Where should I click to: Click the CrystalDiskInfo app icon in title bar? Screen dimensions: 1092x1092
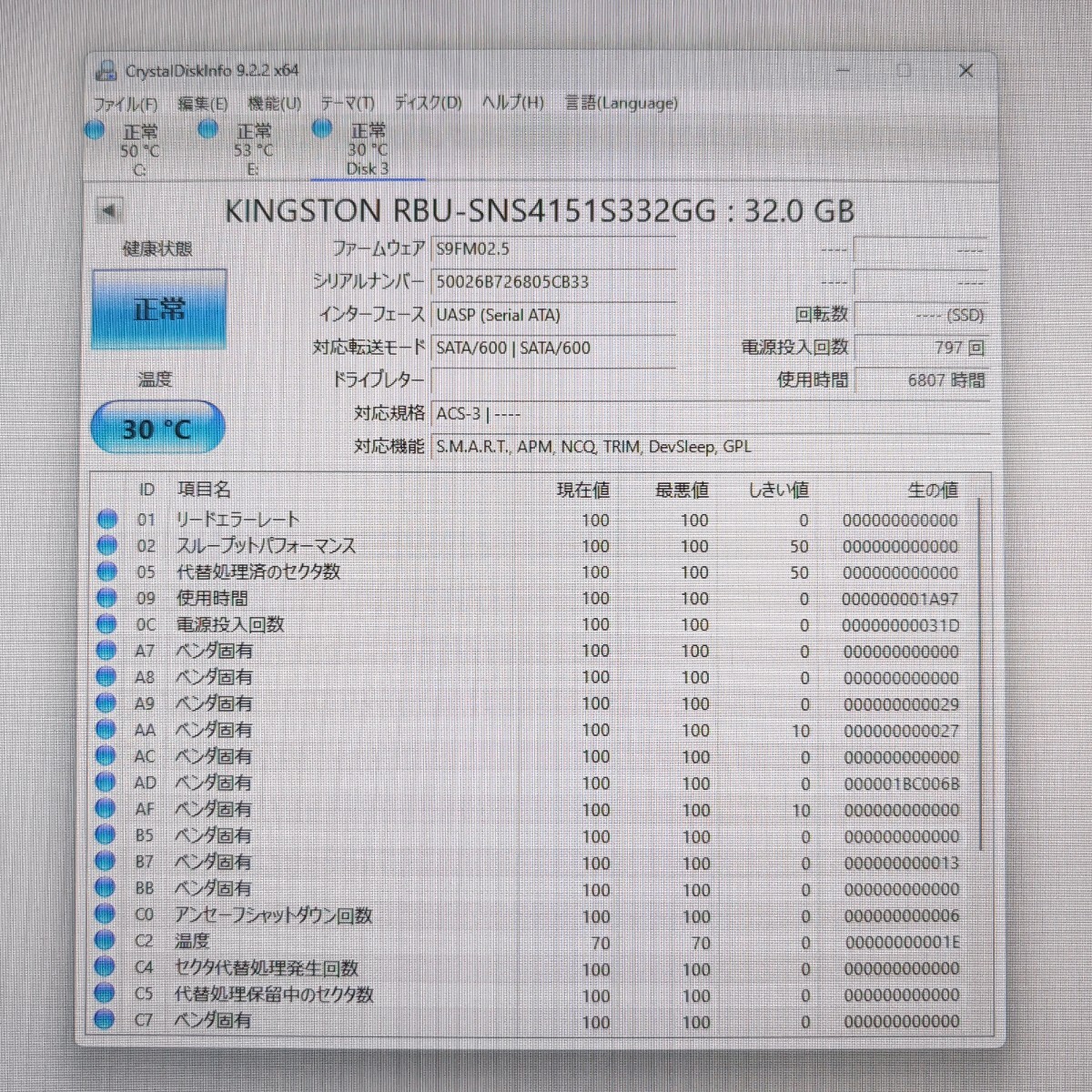point(106,70)
